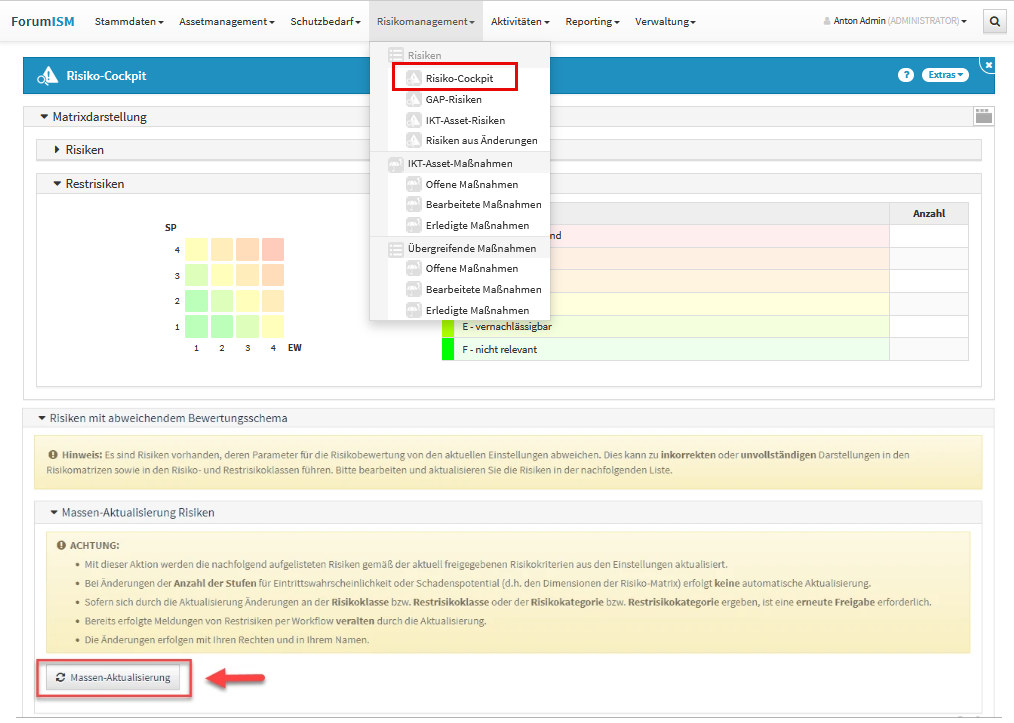Click the IKT-Asset-Risiken warning icon in menu
The image size is (1014, 723).
pyautogui.click(x=413, y=120)
